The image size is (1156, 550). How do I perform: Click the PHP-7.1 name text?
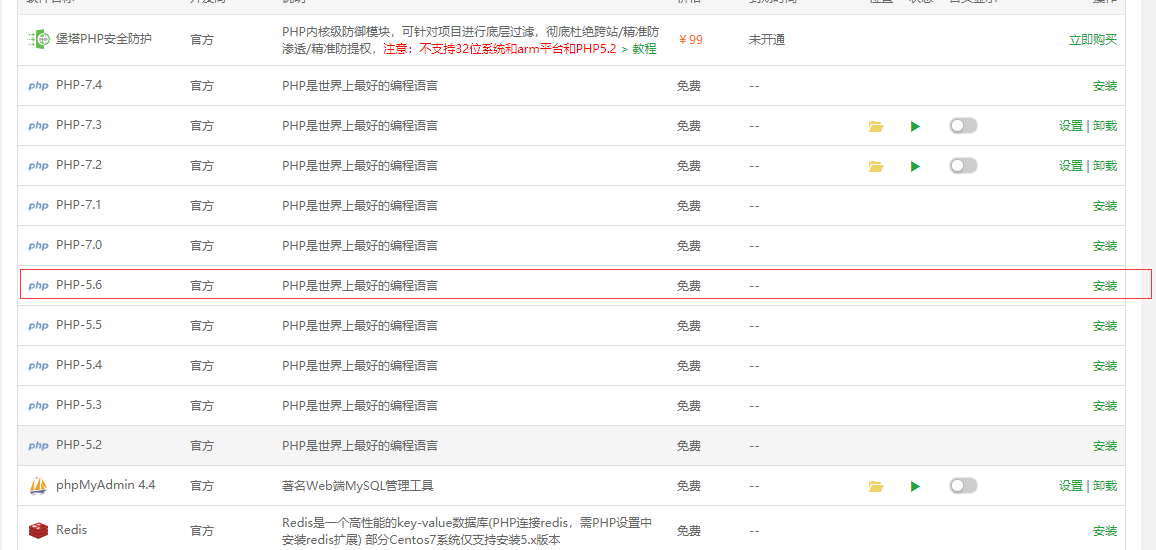pyautogui.click(x=79, y=205)
